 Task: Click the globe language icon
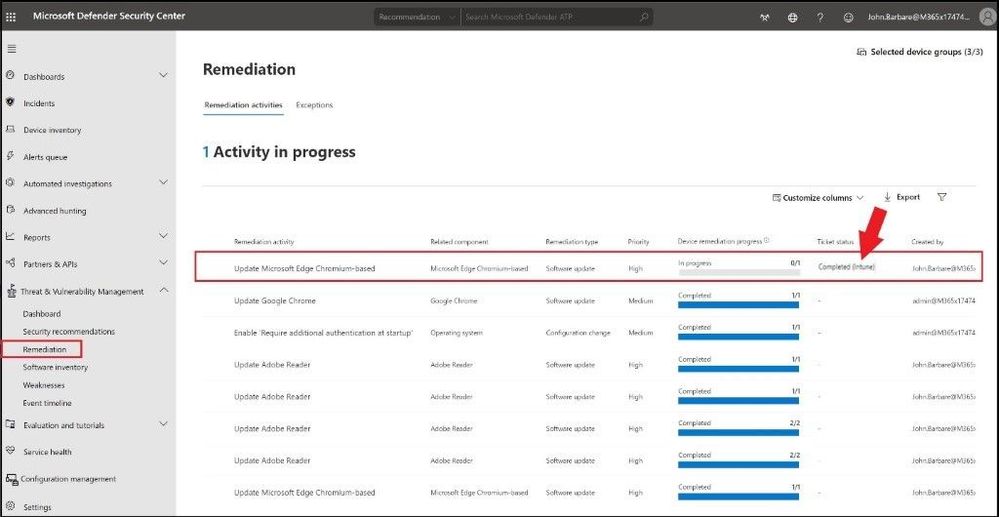793,18
